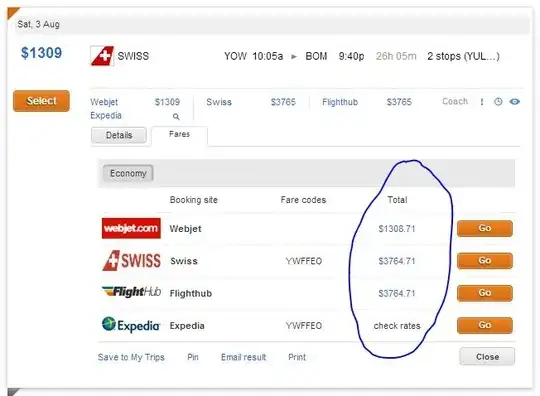Click the Coach cabin label
Image resolution: width=540 pixels, height=396 pixels.
coord(455,101)
